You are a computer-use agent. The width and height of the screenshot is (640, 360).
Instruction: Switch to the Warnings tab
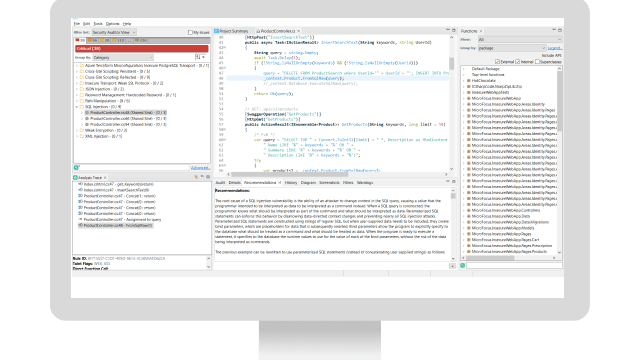pyautogui.click(x=365, y=182)
